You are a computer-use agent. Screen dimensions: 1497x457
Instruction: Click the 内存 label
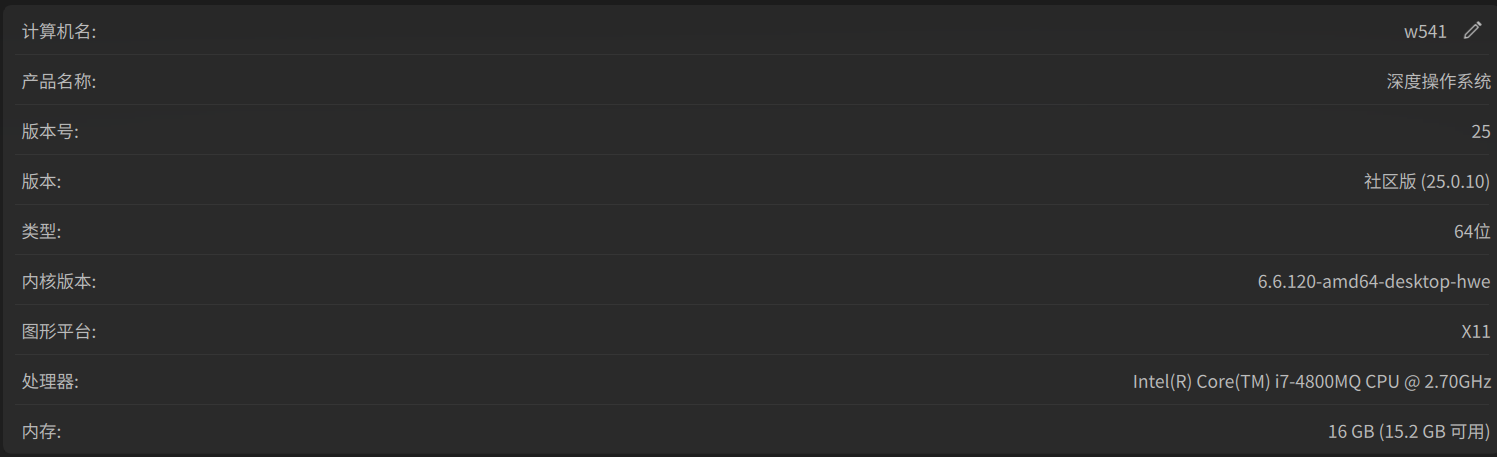click(x=42, y=432)
